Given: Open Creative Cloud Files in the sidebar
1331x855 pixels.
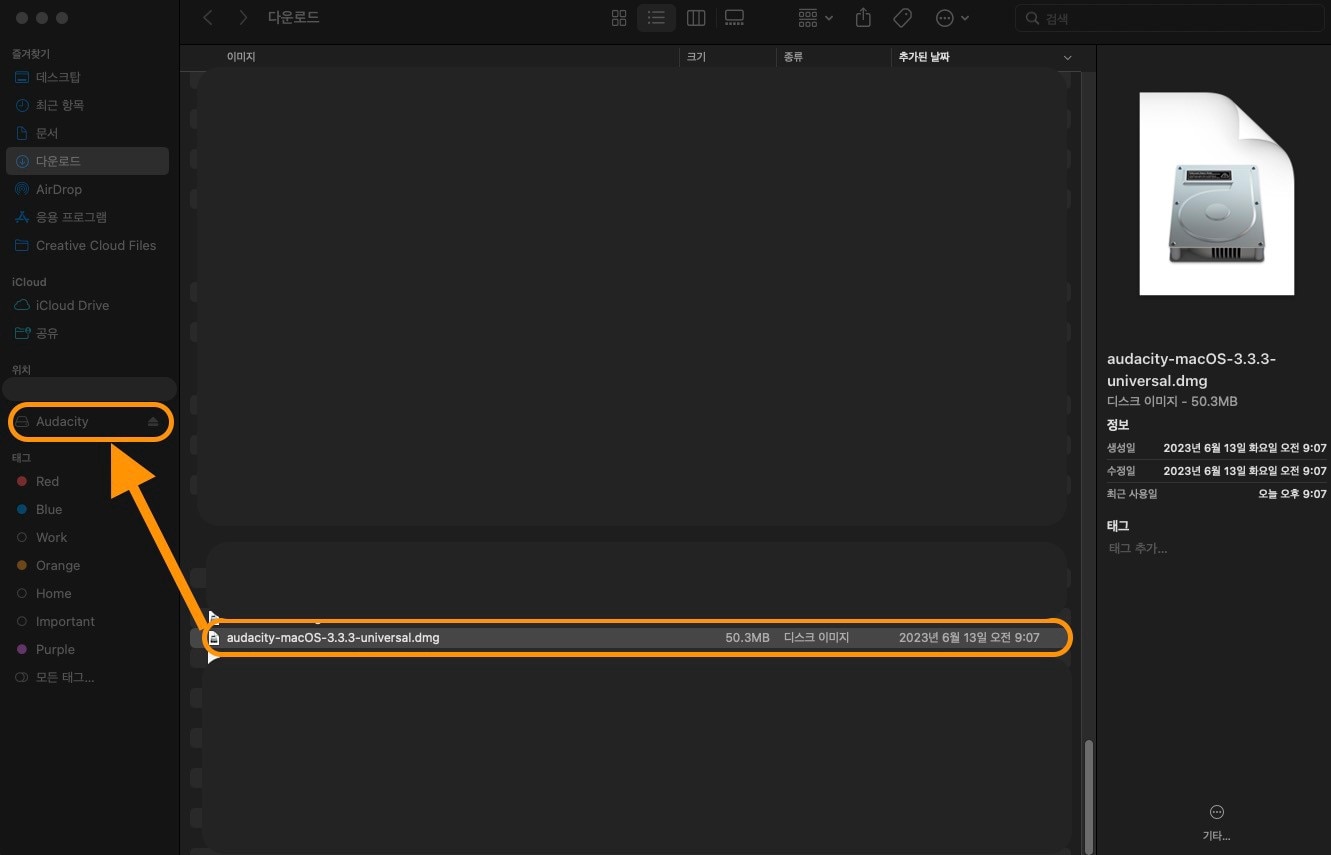Looking at the screenshot, I should click(x=87, y=245).
